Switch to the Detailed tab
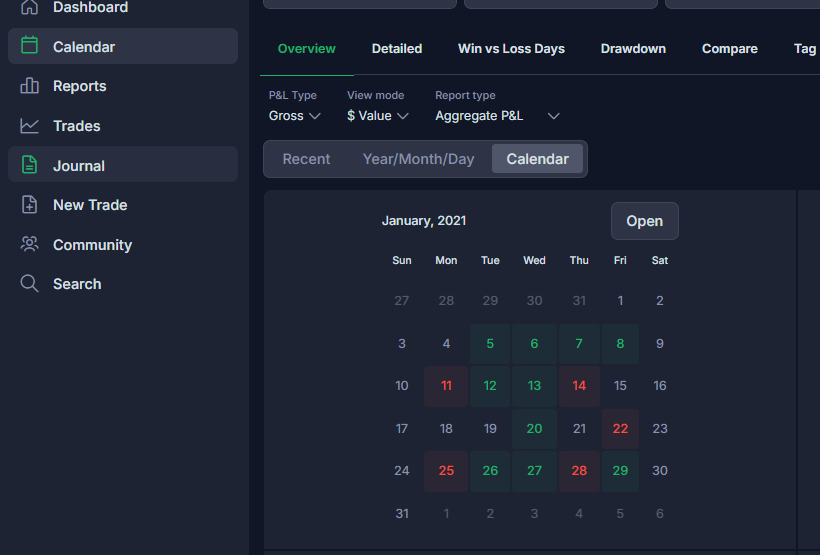The height and width of the screenshot is (555, 820). 397,49
